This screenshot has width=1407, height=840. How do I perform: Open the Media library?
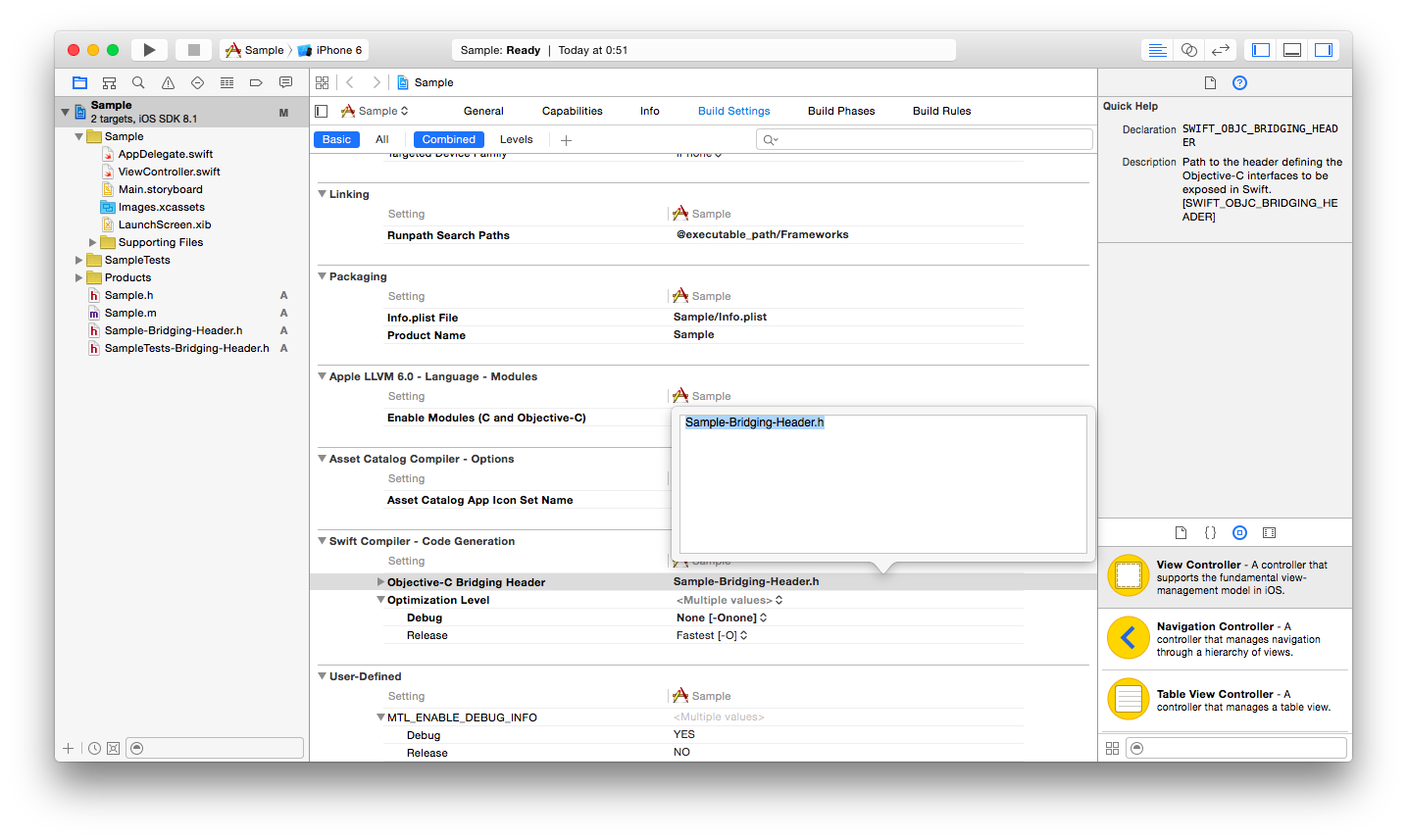(x=1269, y=533)
